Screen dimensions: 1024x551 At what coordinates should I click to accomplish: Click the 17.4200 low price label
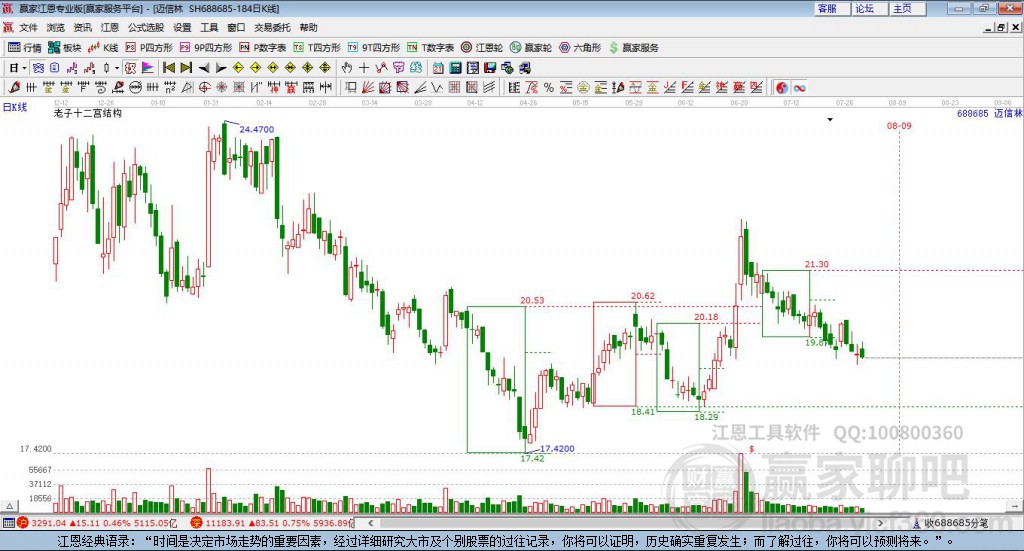pos(557,449)
